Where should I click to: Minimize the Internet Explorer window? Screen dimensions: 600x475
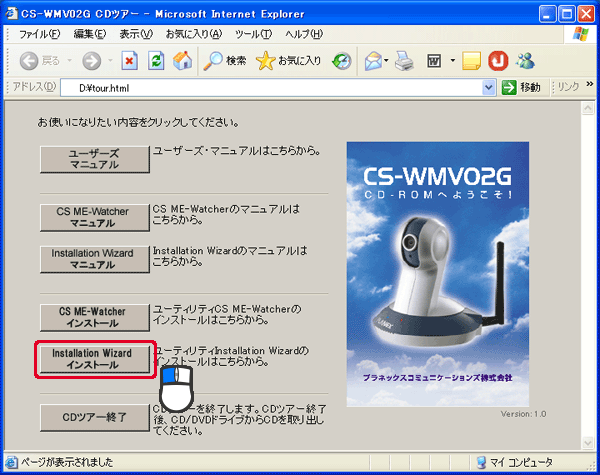tap(547, 14)
